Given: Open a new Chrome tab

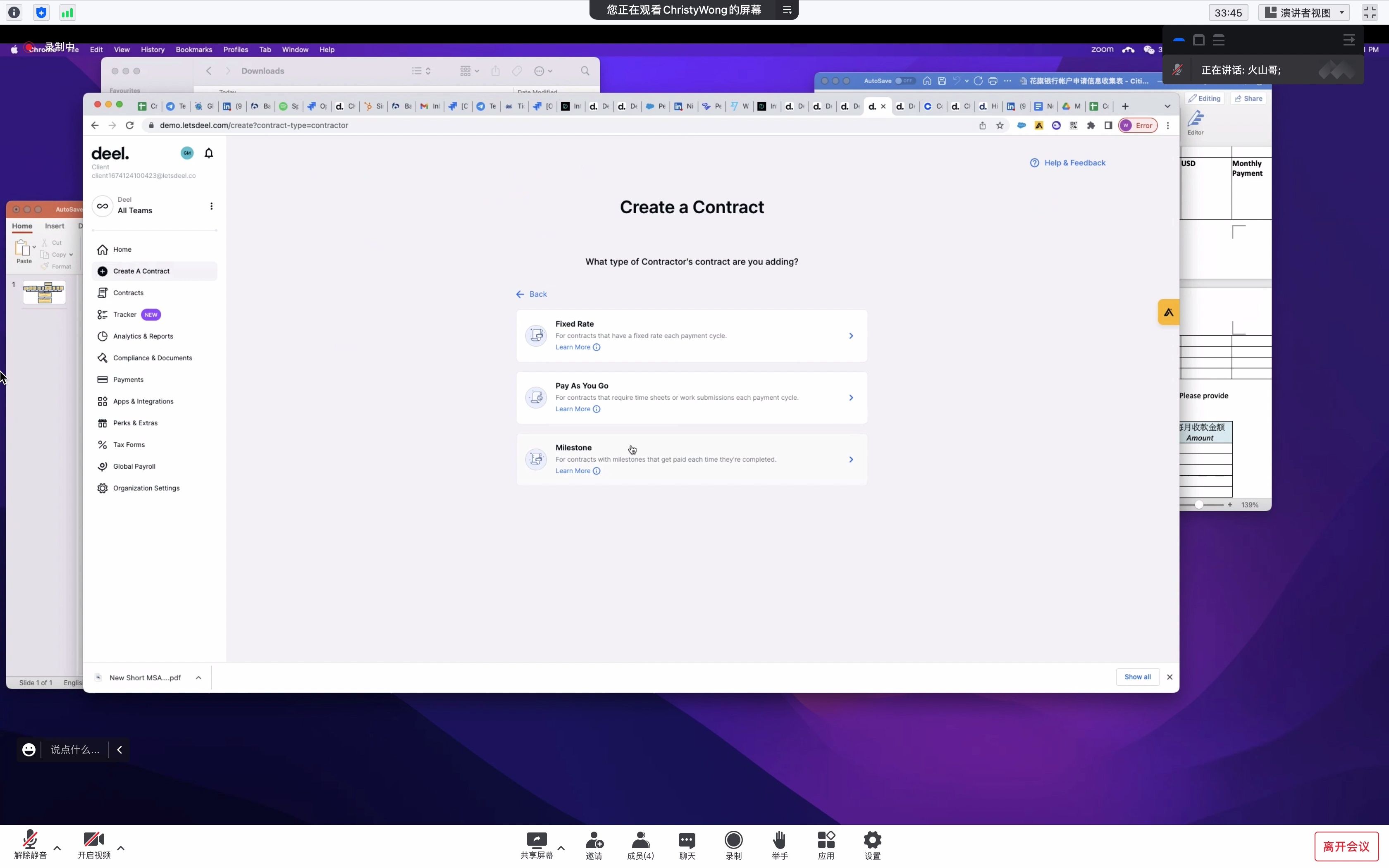Looking at the screenshot, I should click(x=1125, y=106).
